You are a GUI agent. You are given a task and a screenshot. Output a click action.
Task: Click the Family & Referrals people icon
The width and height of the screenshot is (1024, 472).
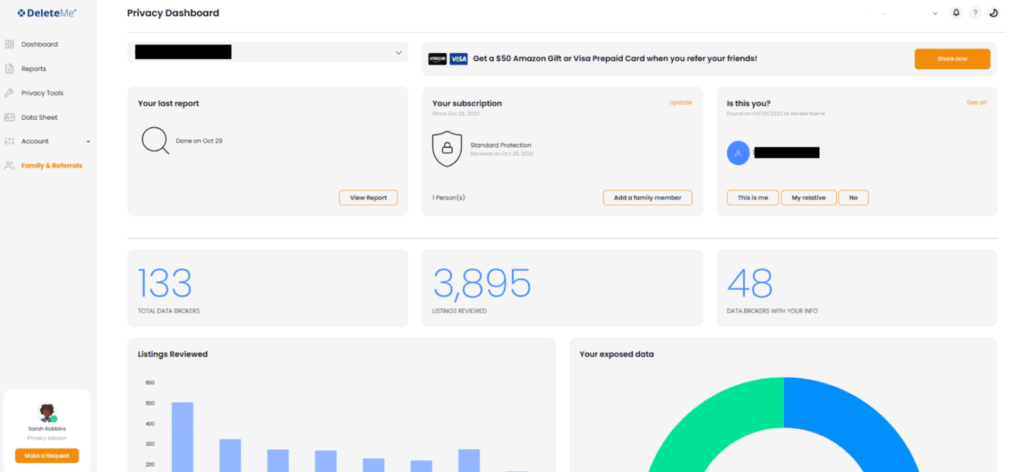pos(9,165)
